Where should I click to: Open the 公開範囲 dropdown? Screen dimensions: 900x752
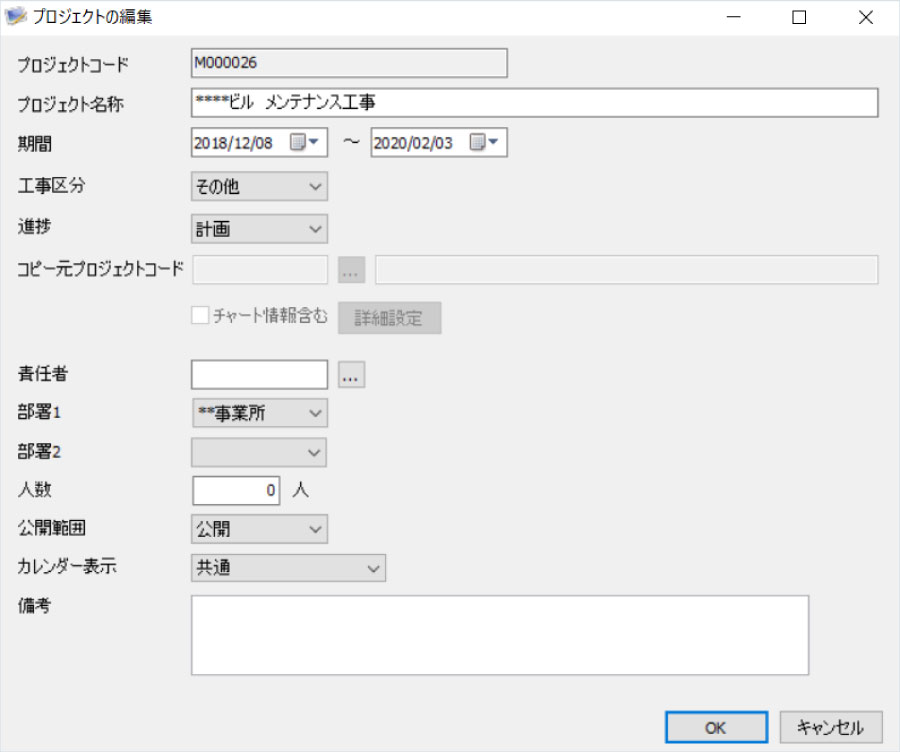[x=259, y=529]
